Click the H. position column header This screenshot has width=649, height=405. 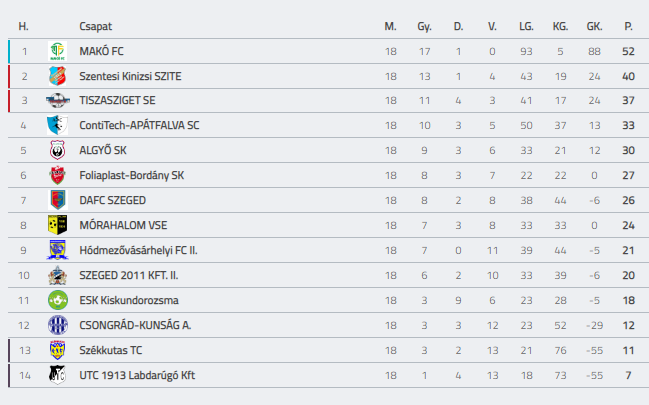pos(24,27)
